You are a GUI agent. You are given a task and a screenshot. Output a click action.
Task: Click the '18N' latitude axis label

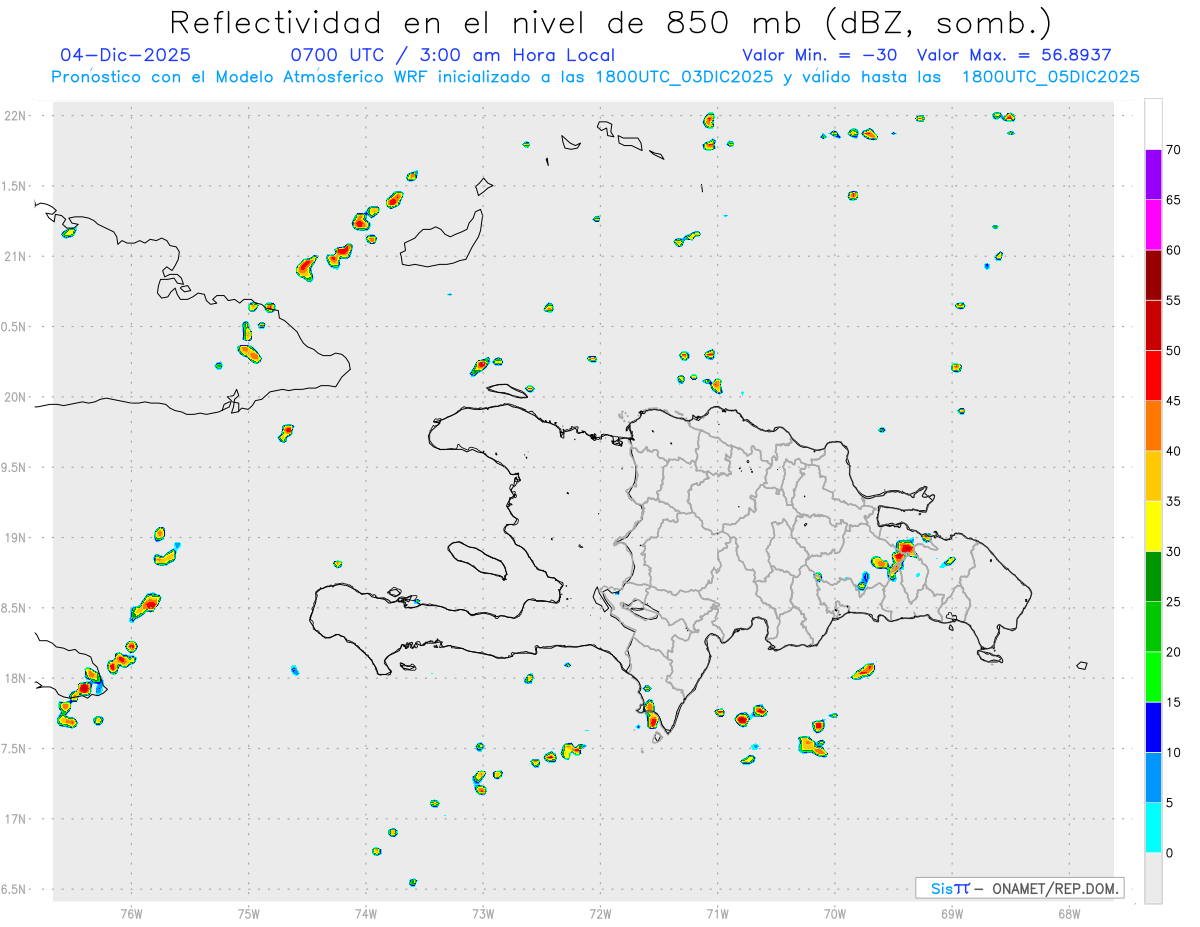(x=14, y=679)
